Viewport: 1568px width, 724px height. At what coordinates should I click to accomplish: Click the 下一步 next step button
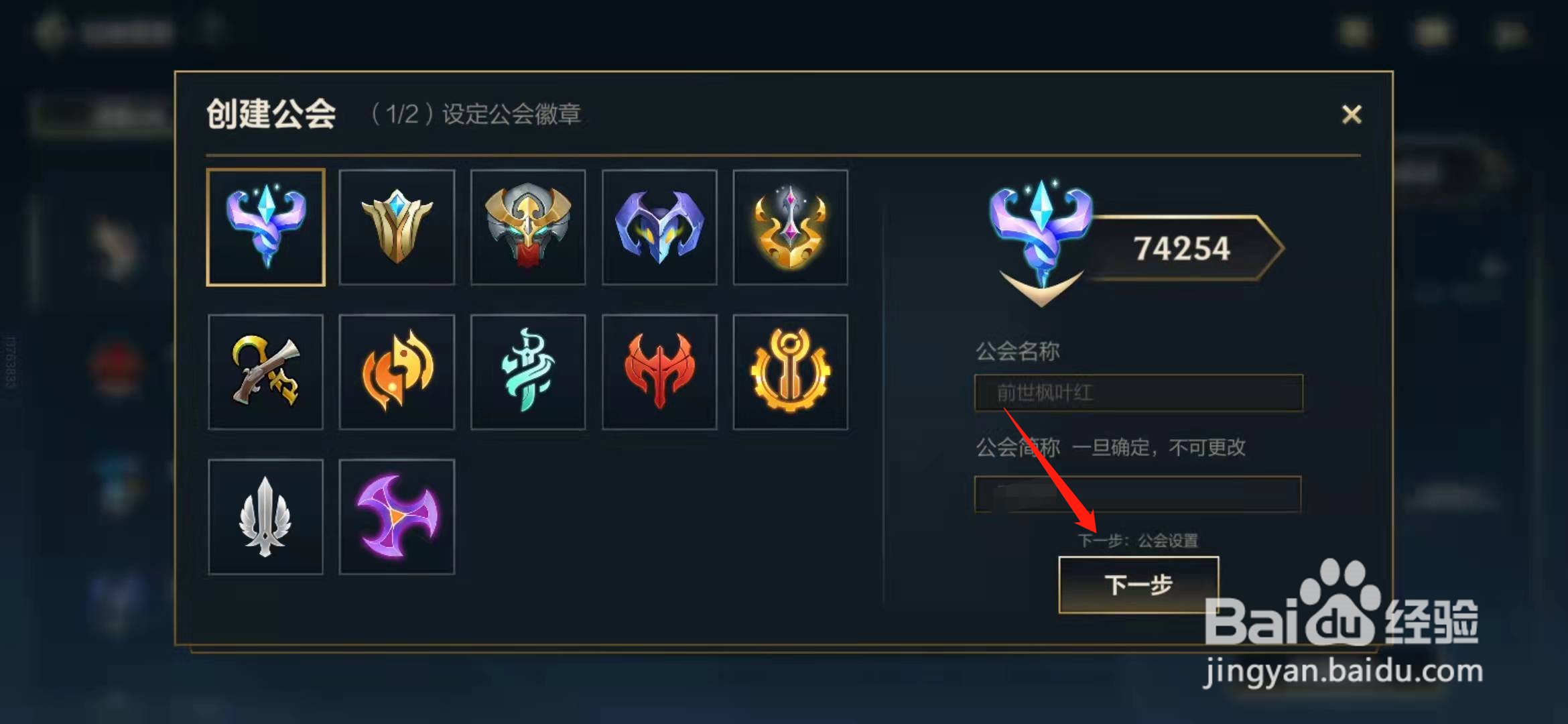1138,585
